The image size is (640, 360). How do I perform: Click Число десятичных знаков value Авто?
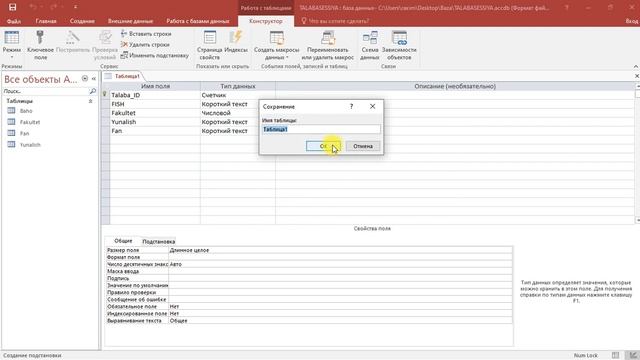[340, 264]
